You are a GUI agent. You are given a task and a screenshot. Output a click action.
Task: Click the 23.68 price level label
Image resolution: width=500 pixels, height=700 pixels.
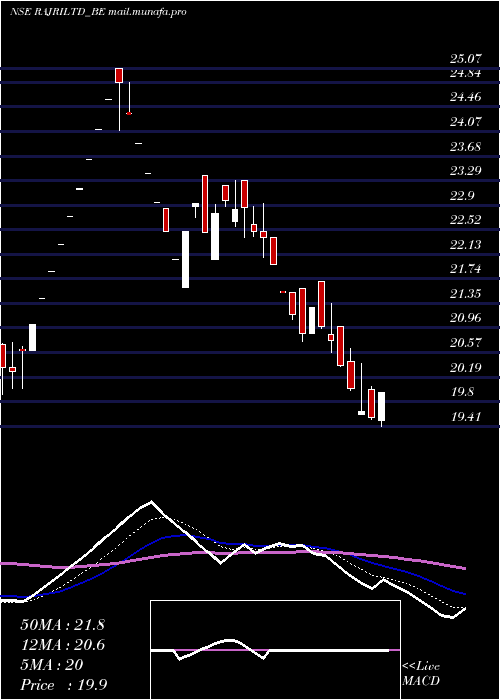466,146
